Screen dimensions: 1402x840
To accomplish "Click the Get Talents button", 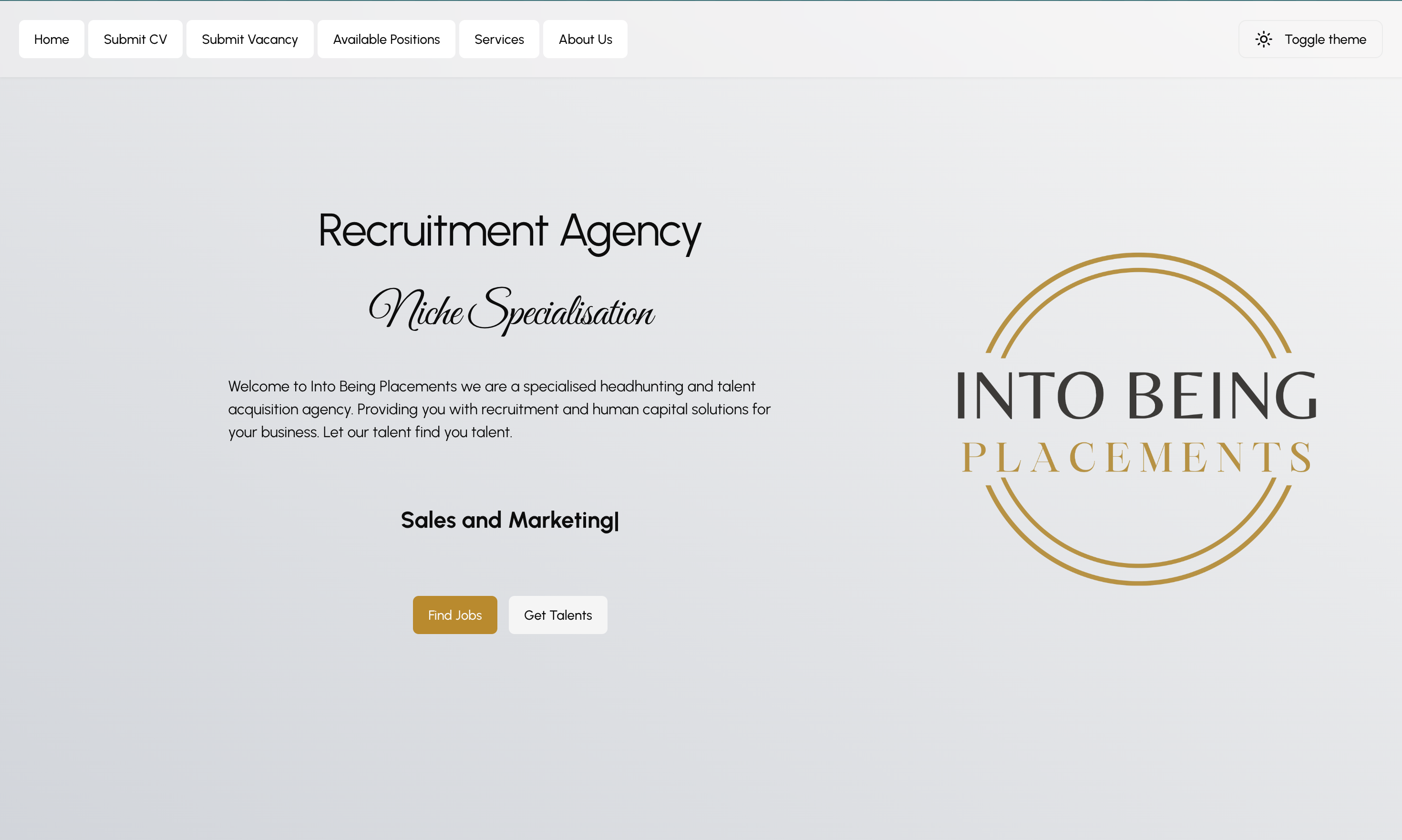I will 558,615.
